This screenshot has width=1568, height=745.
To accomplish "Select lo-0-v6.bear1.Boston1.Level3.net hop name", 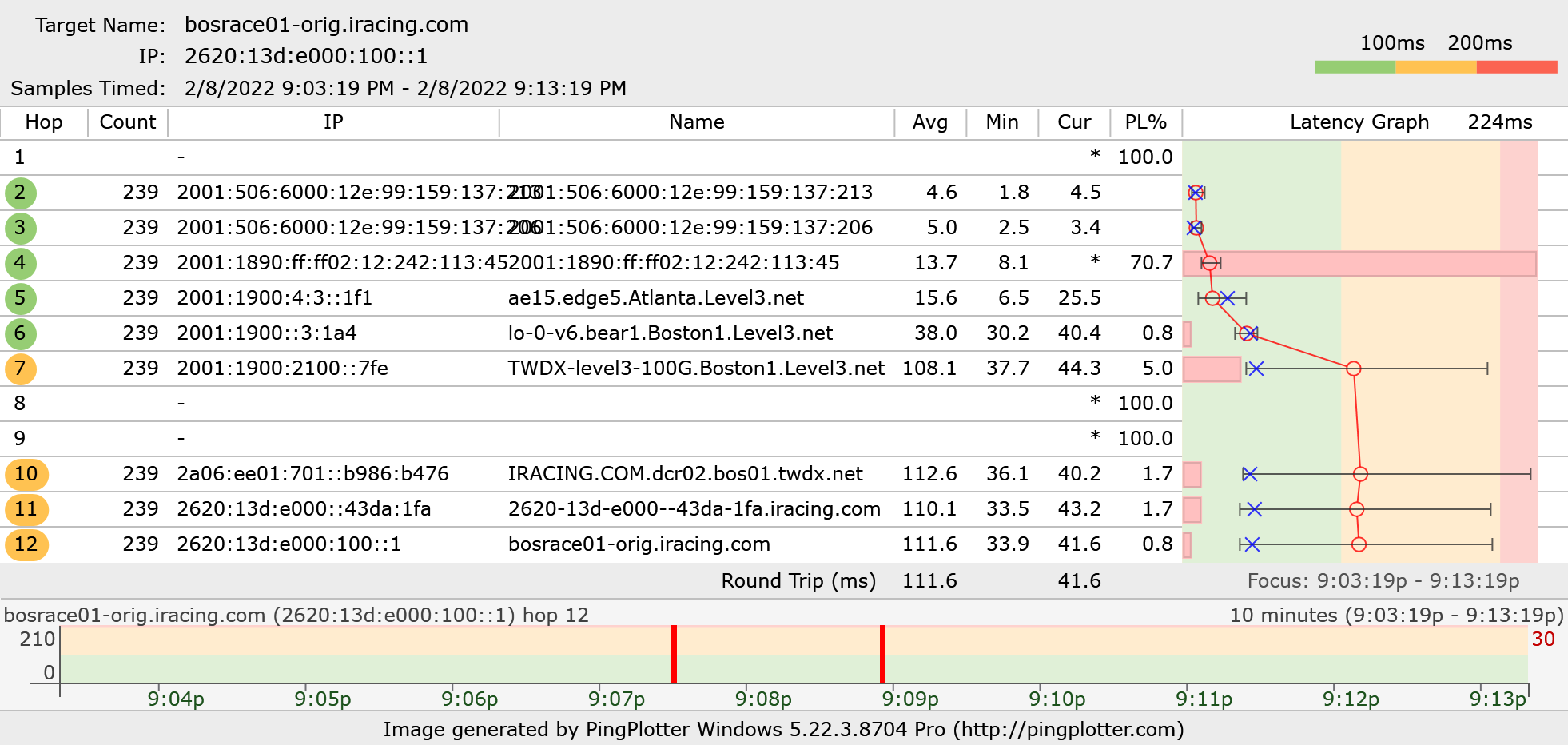I will (671, 333).
